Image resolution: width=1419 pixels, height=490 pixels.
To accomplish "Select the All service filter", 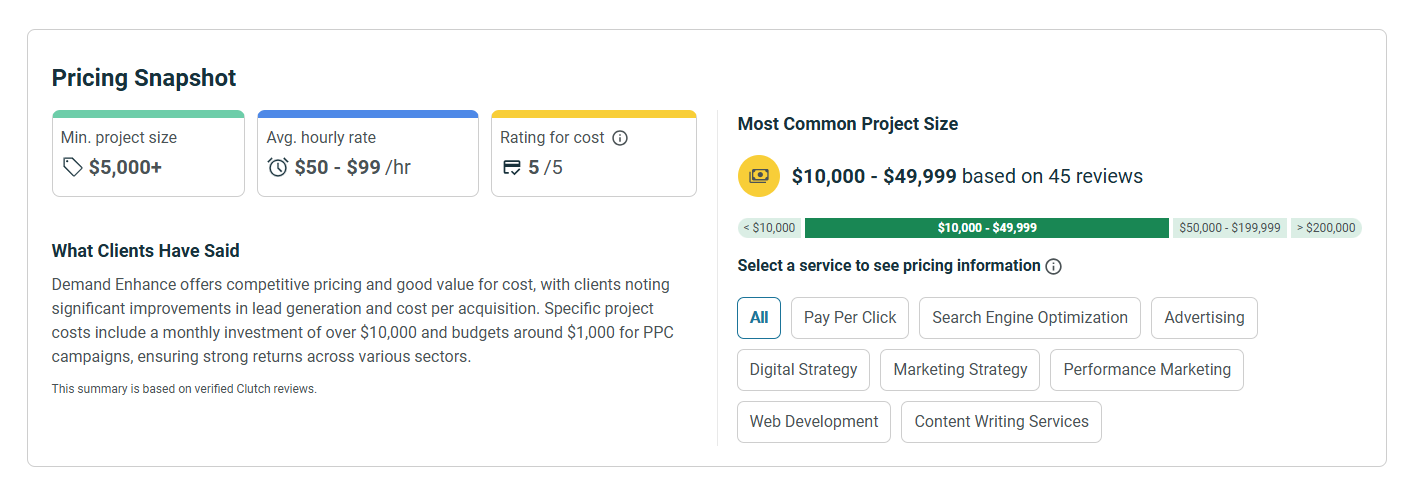I will point(759,318).
